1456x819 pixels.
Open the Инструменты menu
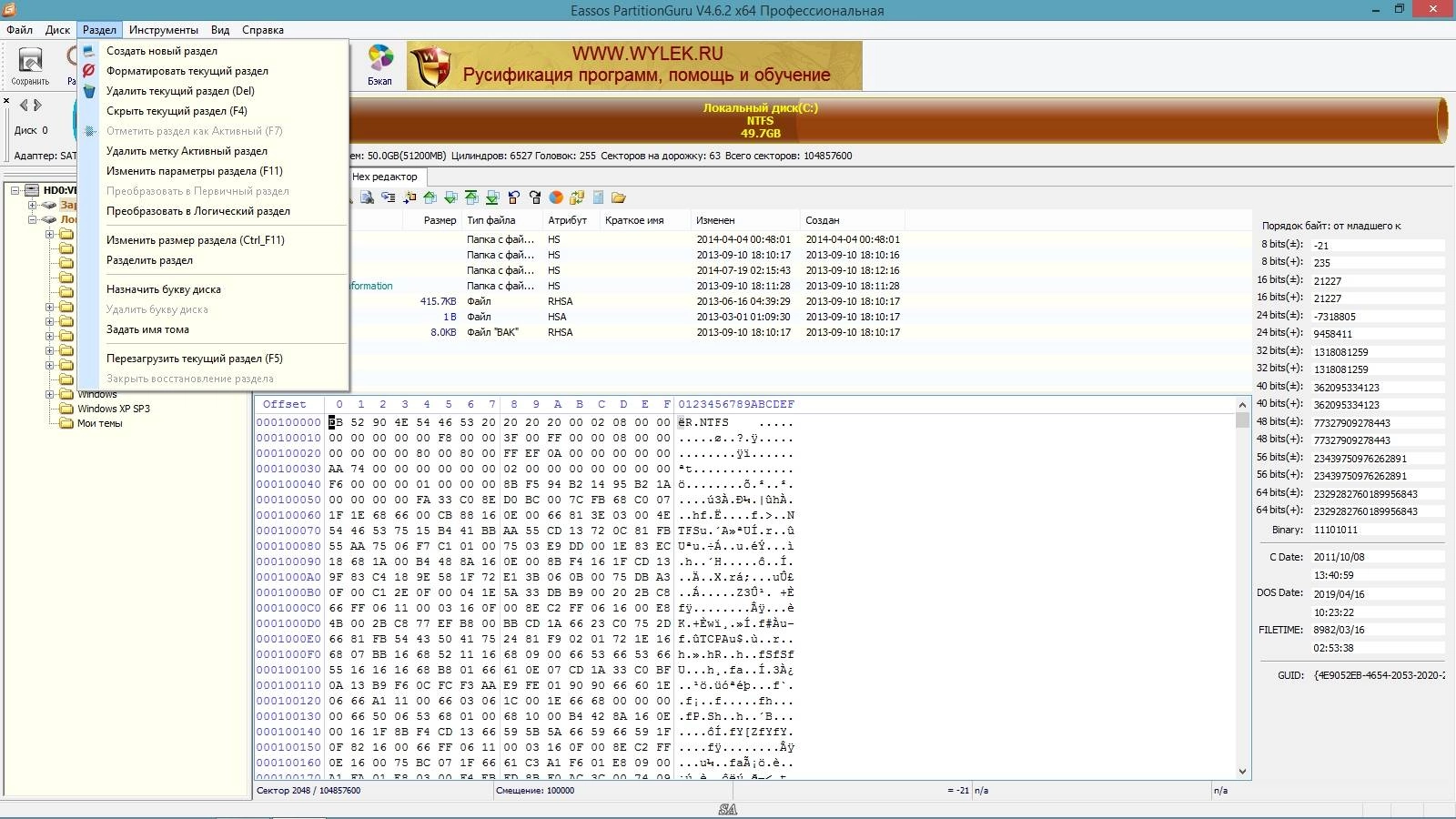pos(164,30)
